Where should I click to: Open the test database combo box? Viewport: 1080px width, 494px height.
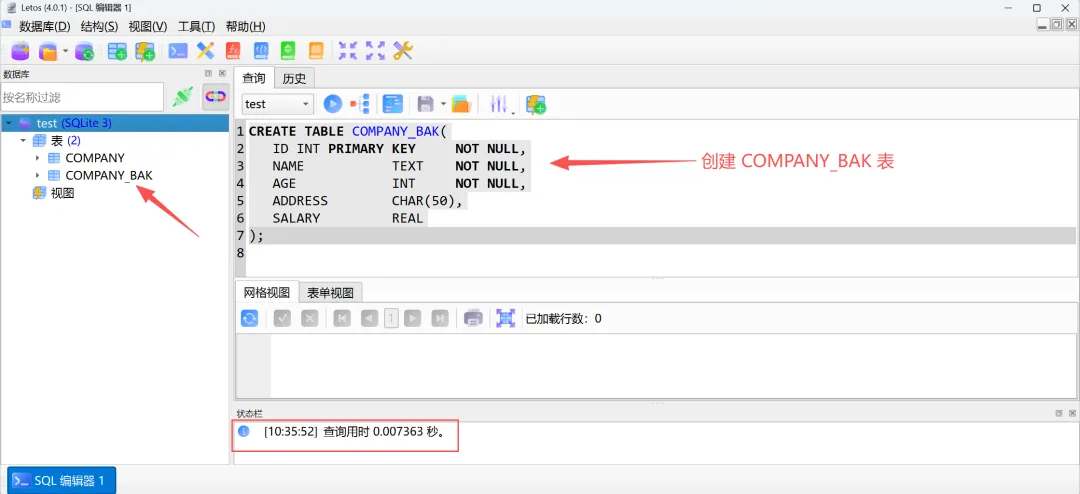pos(278,104)
